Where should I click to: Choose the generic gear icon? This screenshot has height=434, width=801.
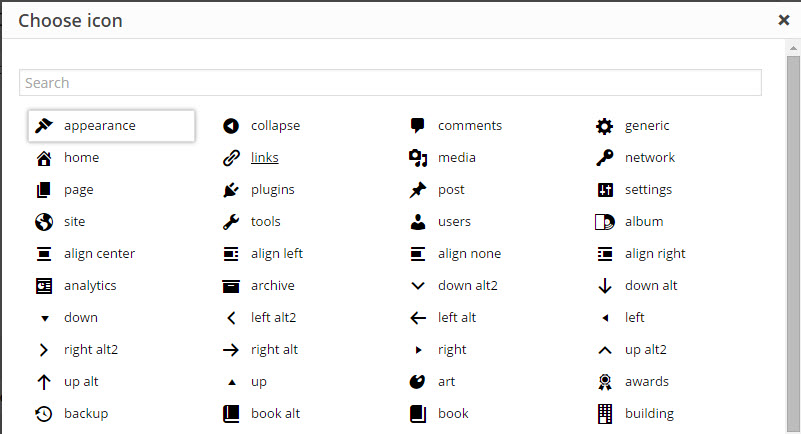click(605, 126)
